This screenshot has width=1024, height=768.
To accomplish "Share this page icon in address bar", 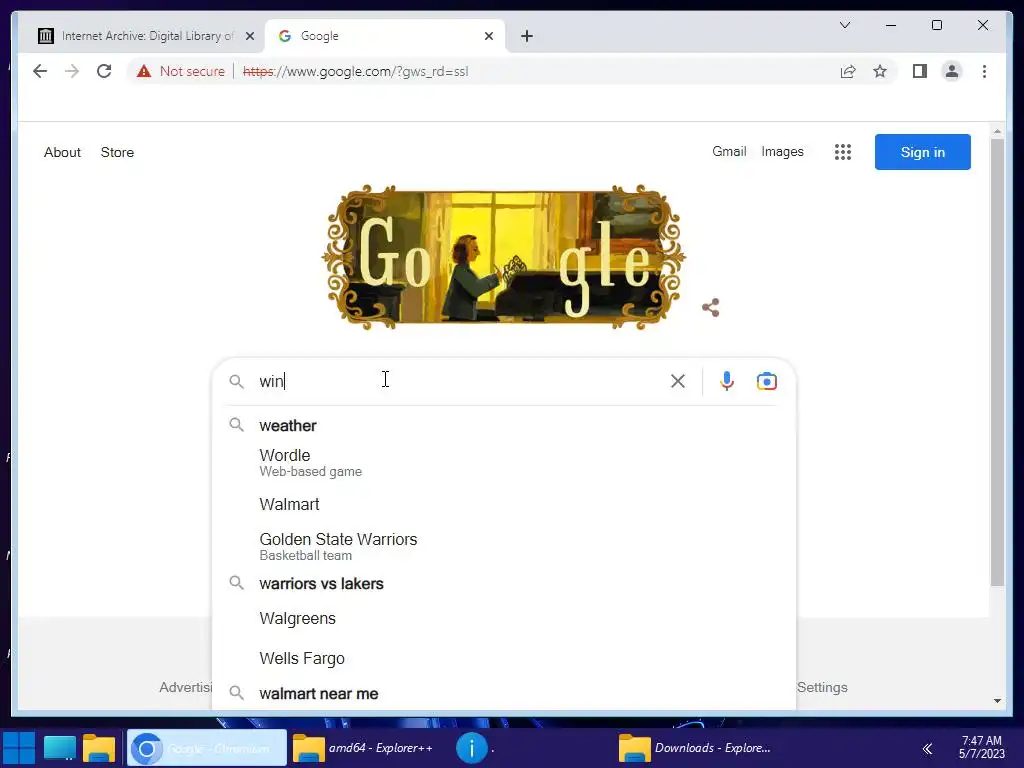I will (x=848, y=71).
